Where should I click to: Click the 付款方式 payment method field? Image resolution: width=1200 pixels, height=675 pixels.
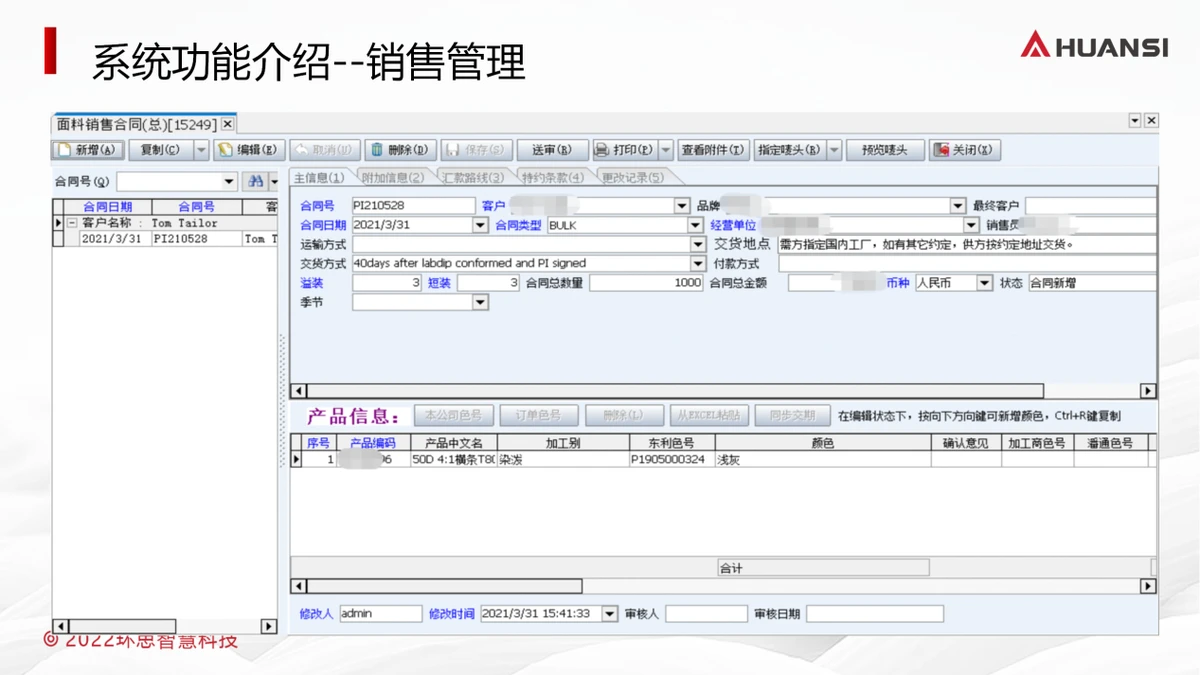pyautogui.click(x=966, y=263)
